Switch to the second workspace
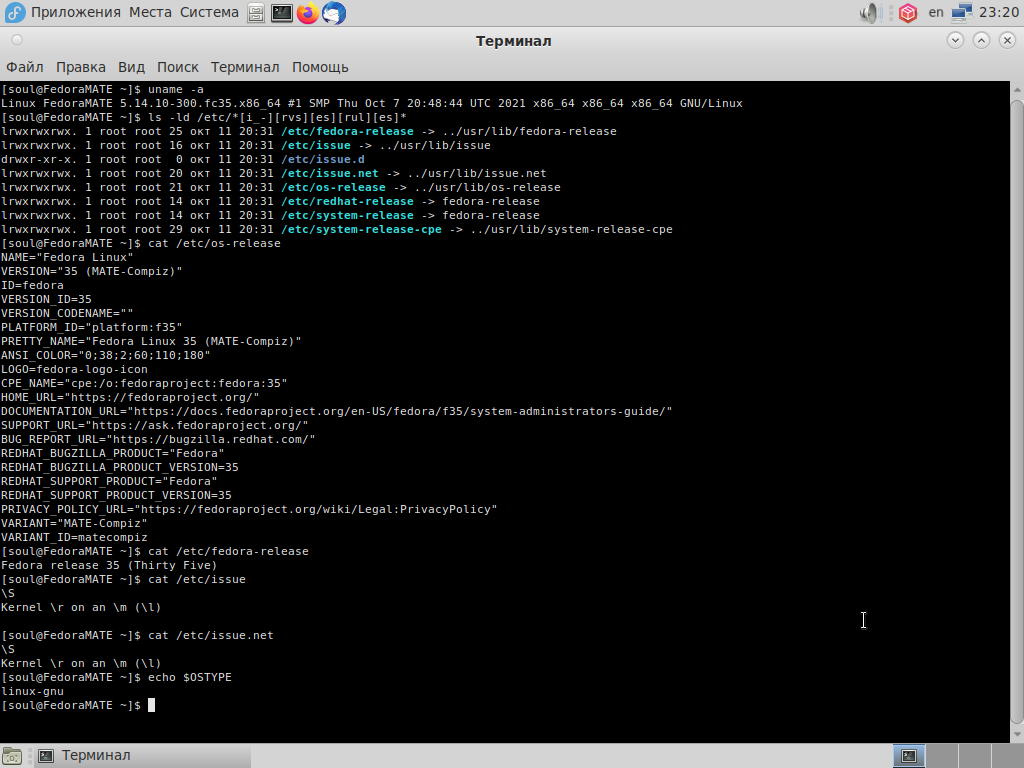The image size is (1024, 768). pyautogui.click(x=941, y=756)
